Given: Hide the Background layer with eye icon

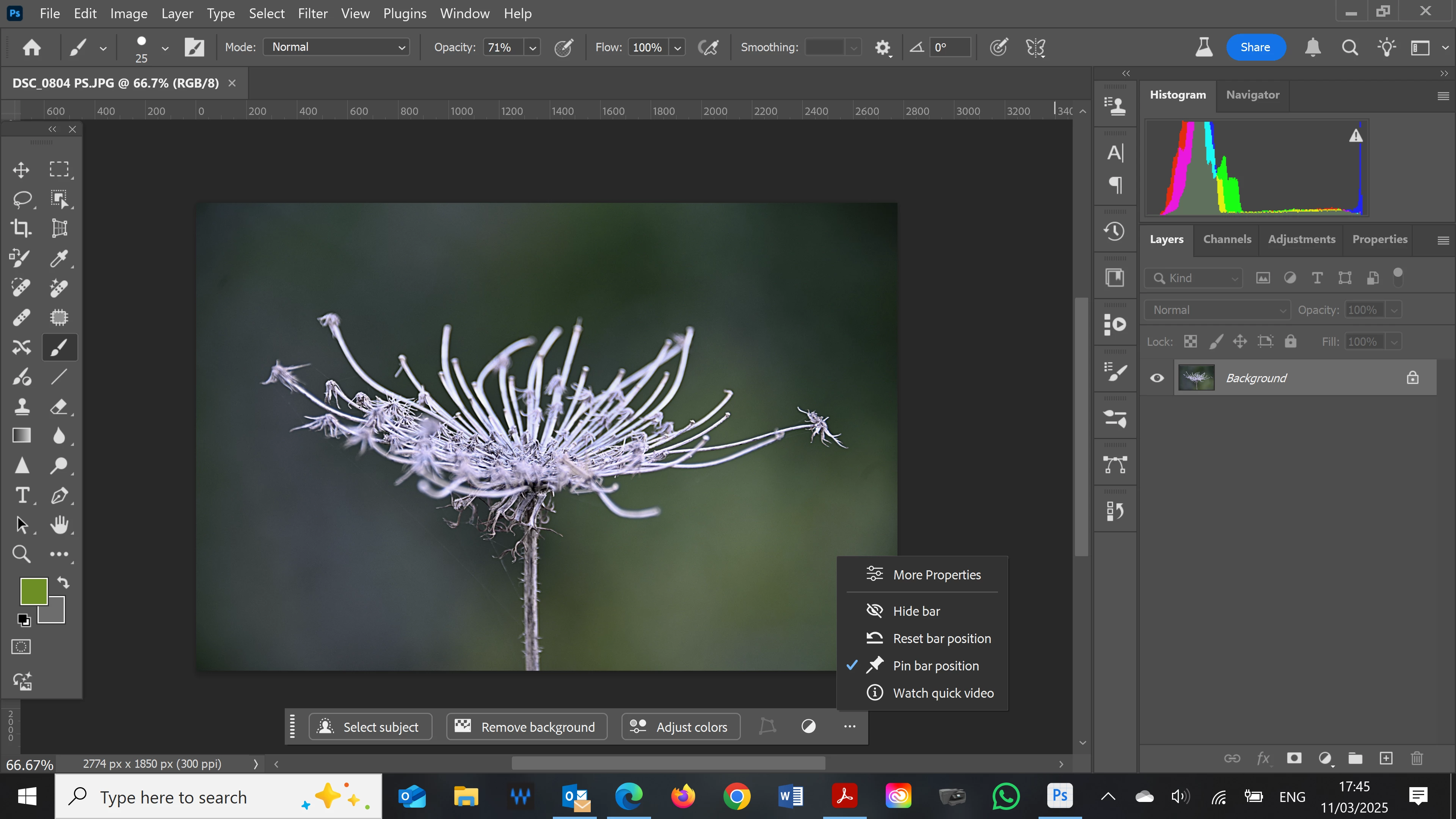Looking at the screenshot, I should tap(1157, 378).
